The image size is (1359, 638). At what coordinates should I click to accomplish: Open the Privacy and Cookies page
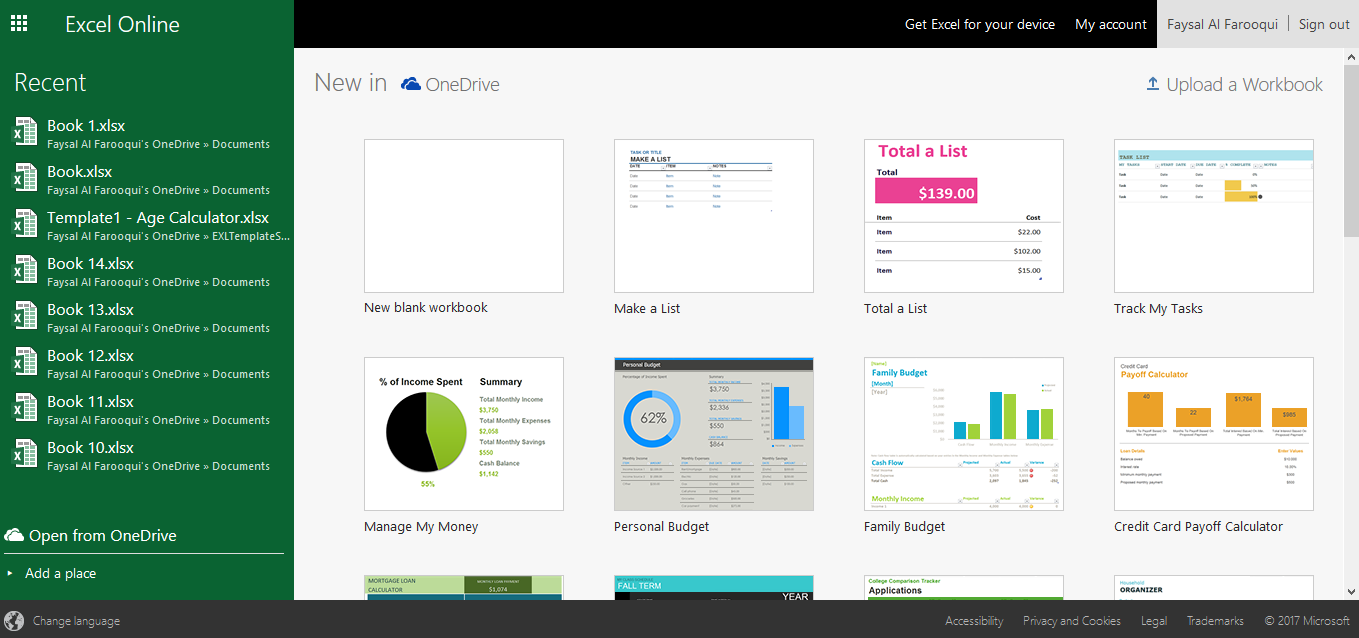coord(1072,620)
